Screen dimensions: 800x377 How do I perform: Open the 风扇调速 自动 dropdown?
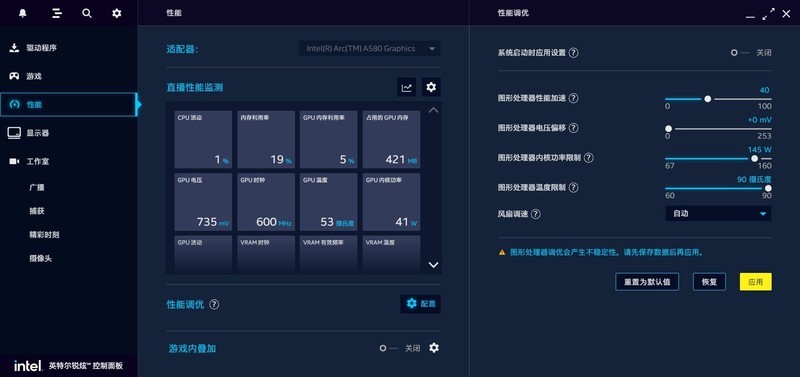click(x=718, y=214)
